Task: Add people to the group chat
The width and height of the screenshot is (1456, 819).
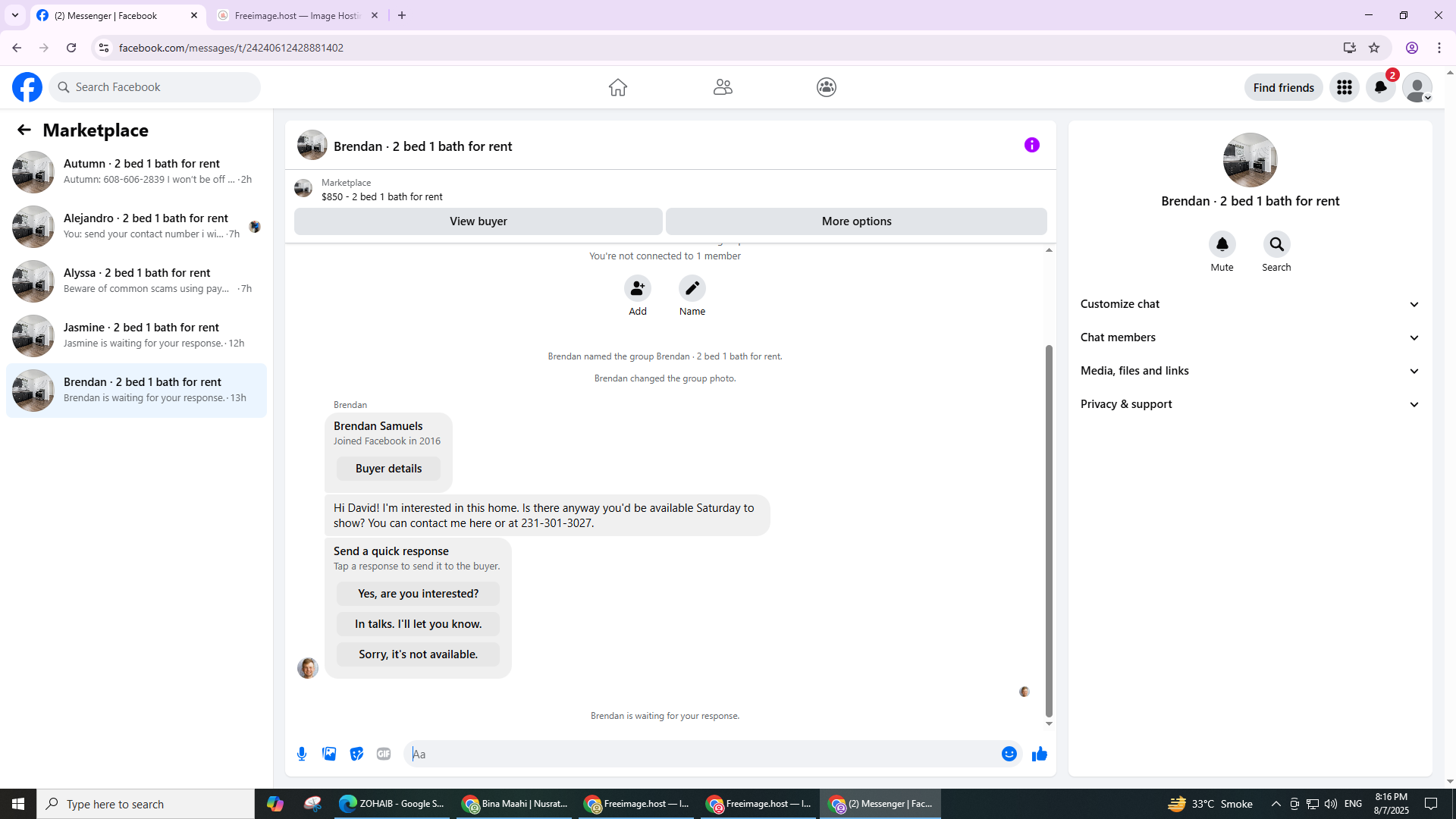Action: [x=638, y=288]
